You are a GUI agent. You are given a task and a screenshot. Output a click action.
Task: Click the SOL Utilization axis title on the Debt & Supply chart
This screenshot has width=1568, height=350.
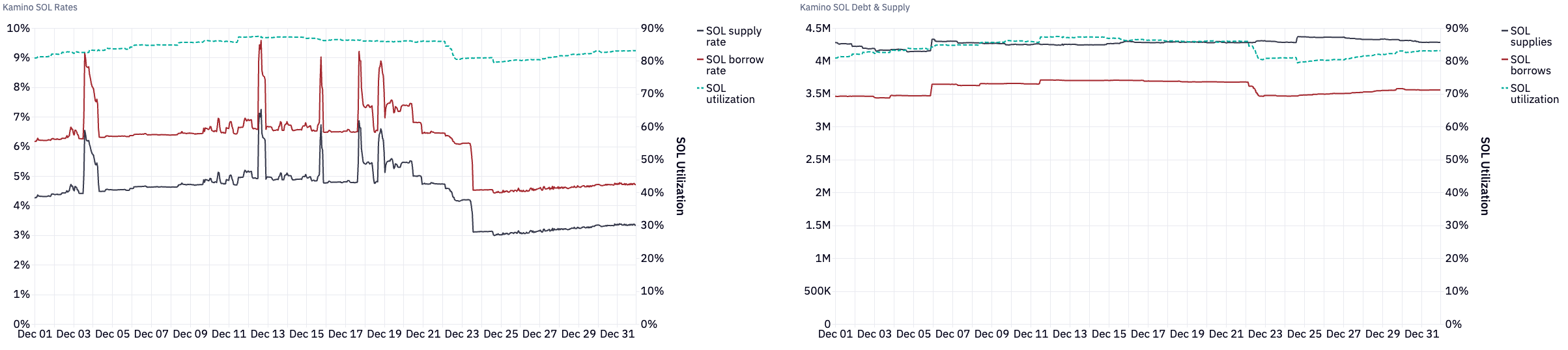(1485, 176)
